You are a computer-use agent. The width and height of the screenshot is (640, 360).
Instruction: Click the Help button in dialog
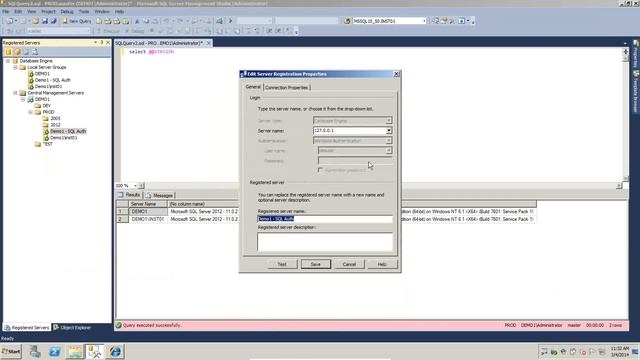click(382, 264)
